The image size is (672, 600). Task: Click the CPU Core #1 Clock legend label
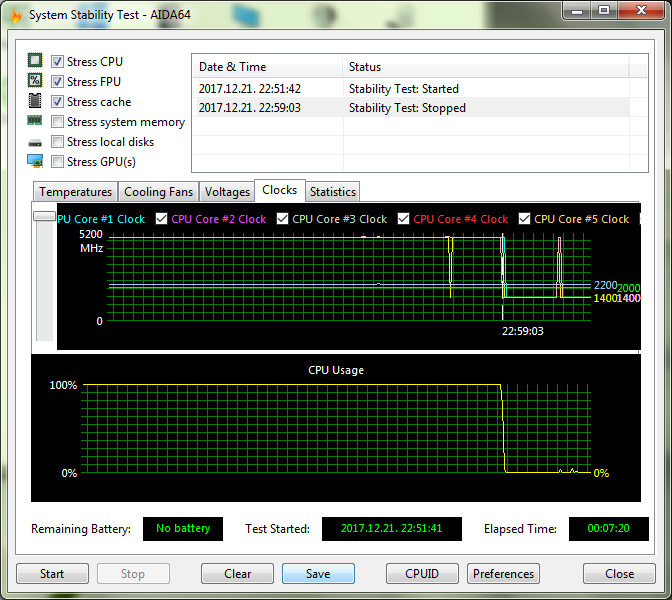(101, 219)
